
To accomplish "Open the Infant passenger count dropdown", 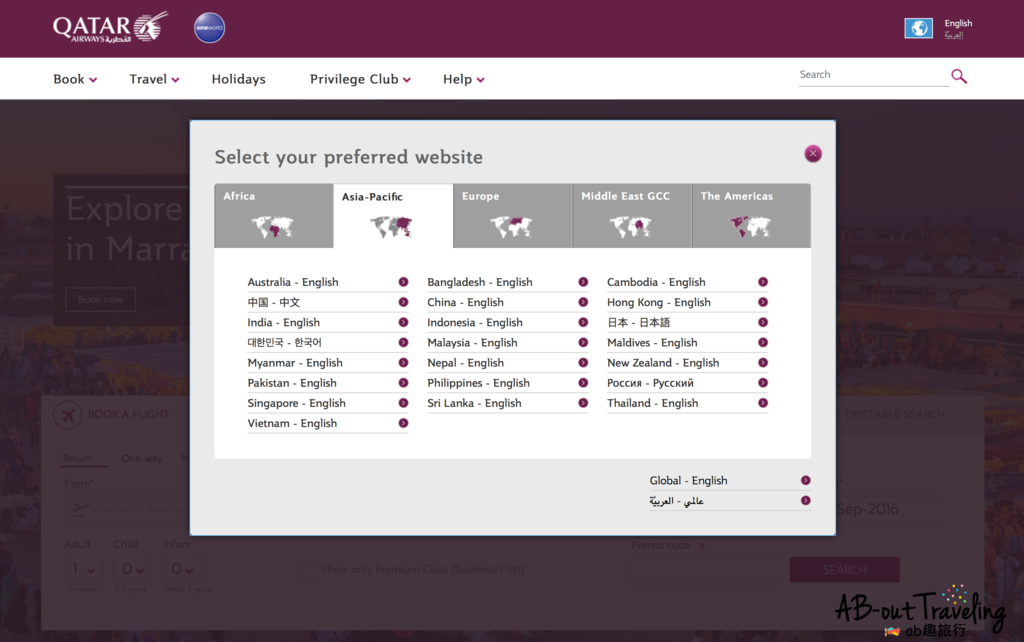I will 182,570.
